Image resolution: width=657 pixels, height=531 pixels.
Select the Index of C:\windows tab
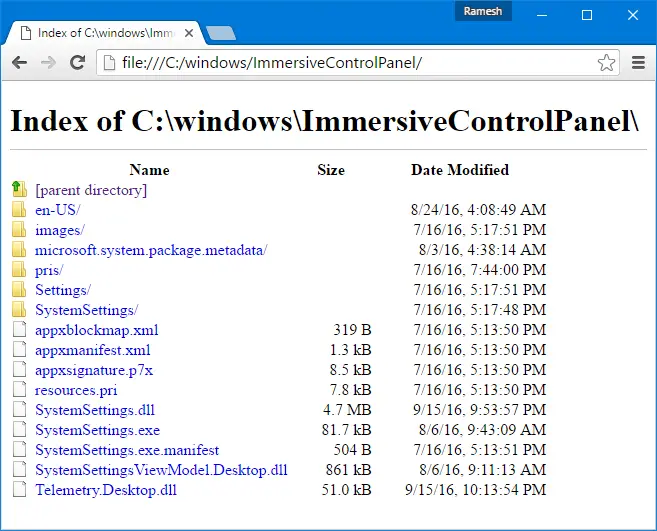pyautogui.click(x=105, y=33)
